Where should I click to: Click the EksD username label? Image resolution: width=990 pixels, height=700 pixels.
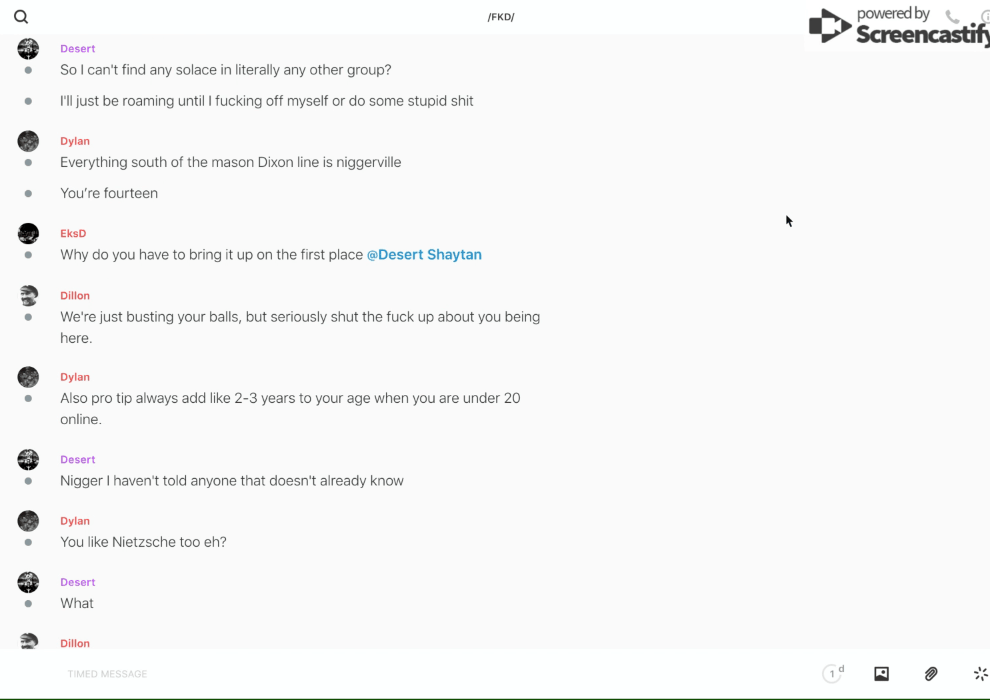tap(73, 234)
